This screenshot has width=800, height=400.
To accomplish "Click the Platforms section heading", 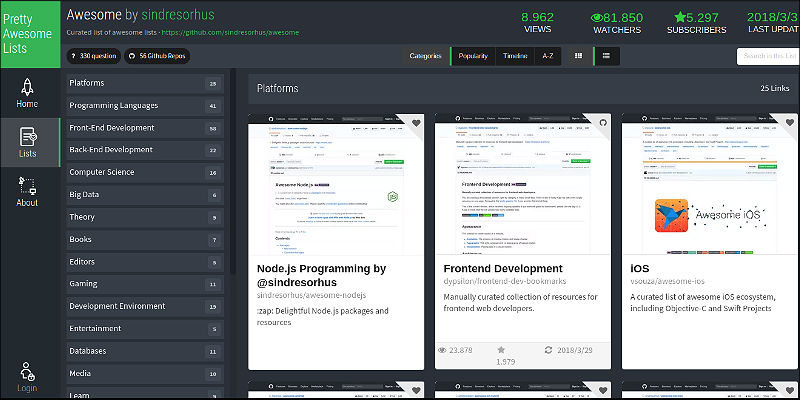I will 278,88.
